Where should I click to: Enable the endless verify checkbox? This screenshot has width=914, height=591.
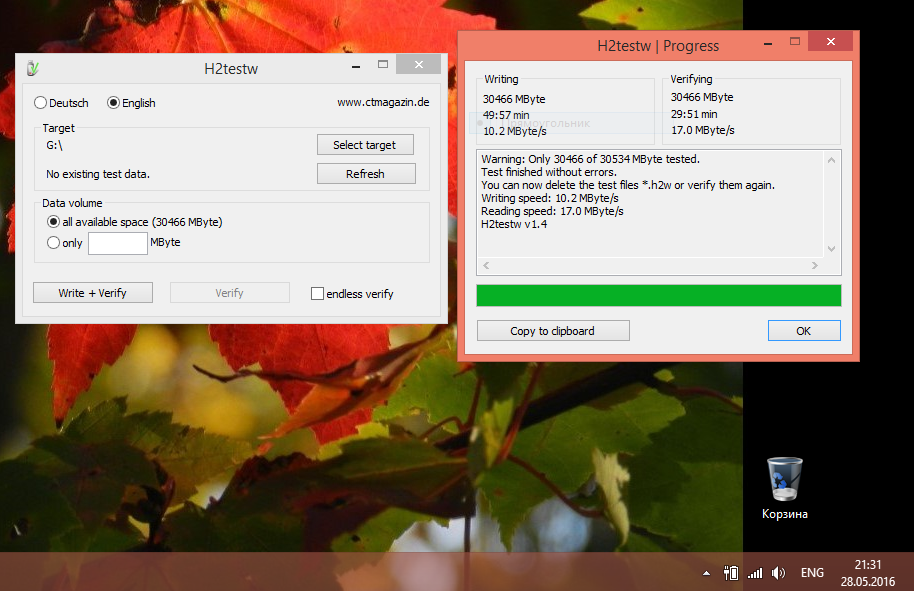coord(317,294)
